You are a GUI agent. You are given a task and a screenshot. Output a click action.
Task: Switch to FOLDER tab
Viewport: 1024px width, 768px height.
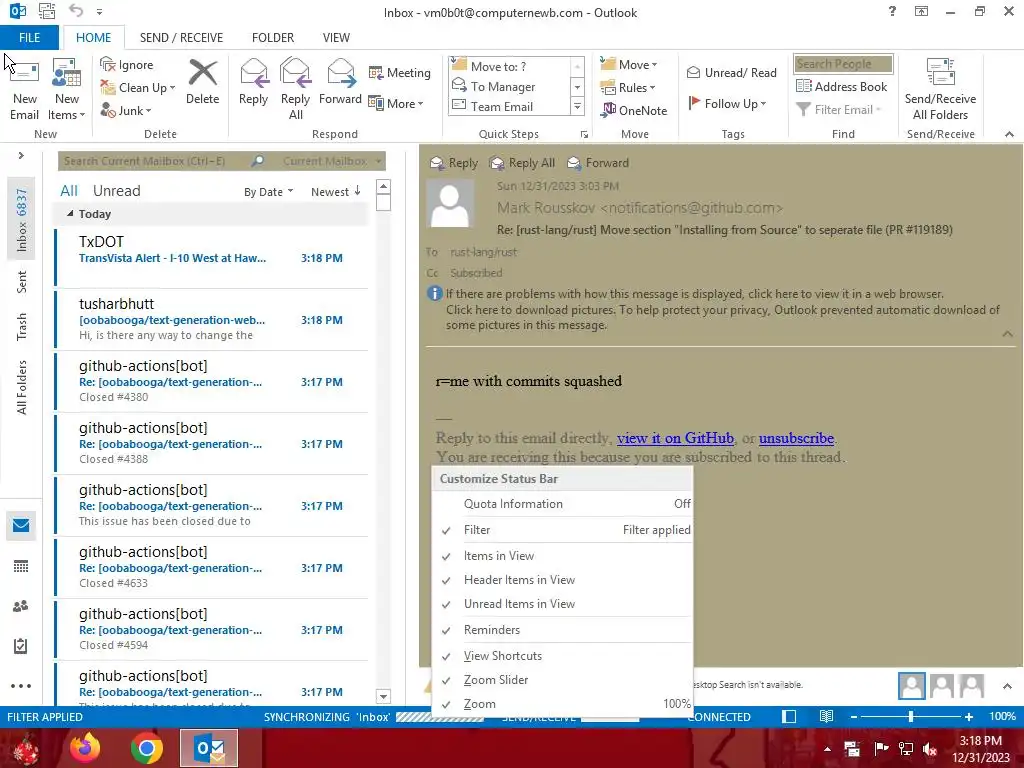pos(273,37)
